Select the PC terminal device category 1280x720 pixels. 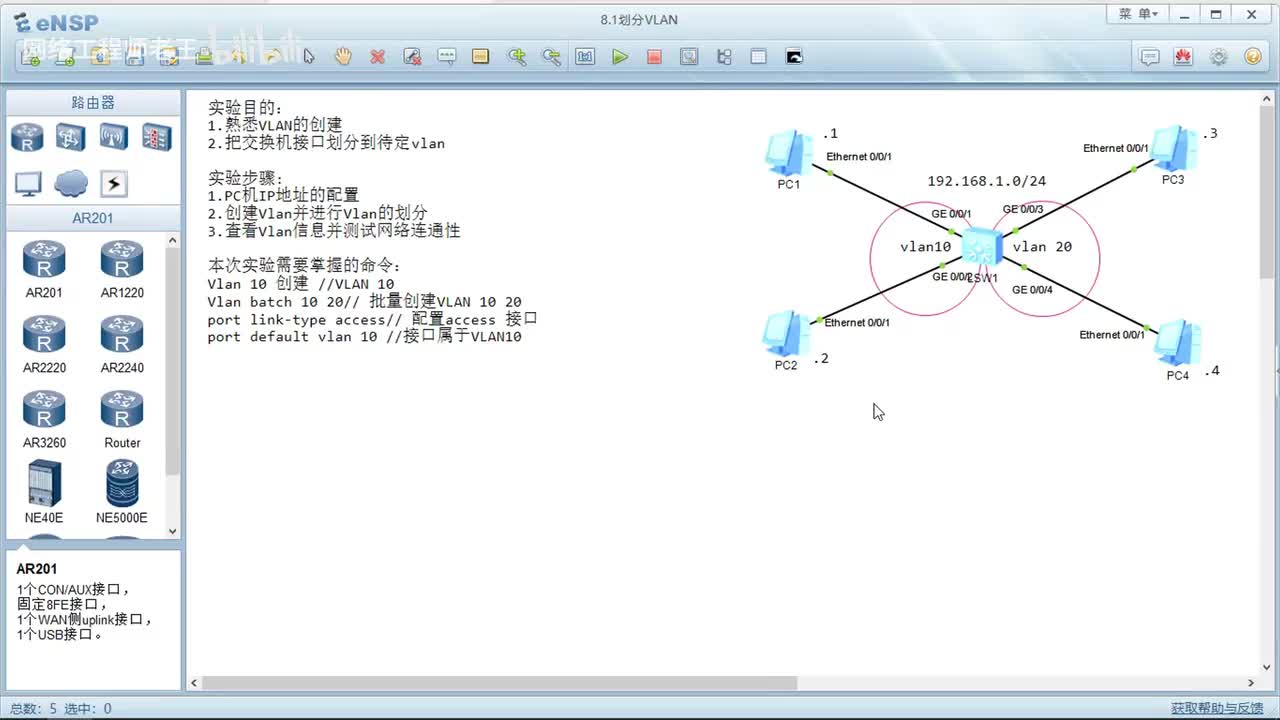click(27, 183)
